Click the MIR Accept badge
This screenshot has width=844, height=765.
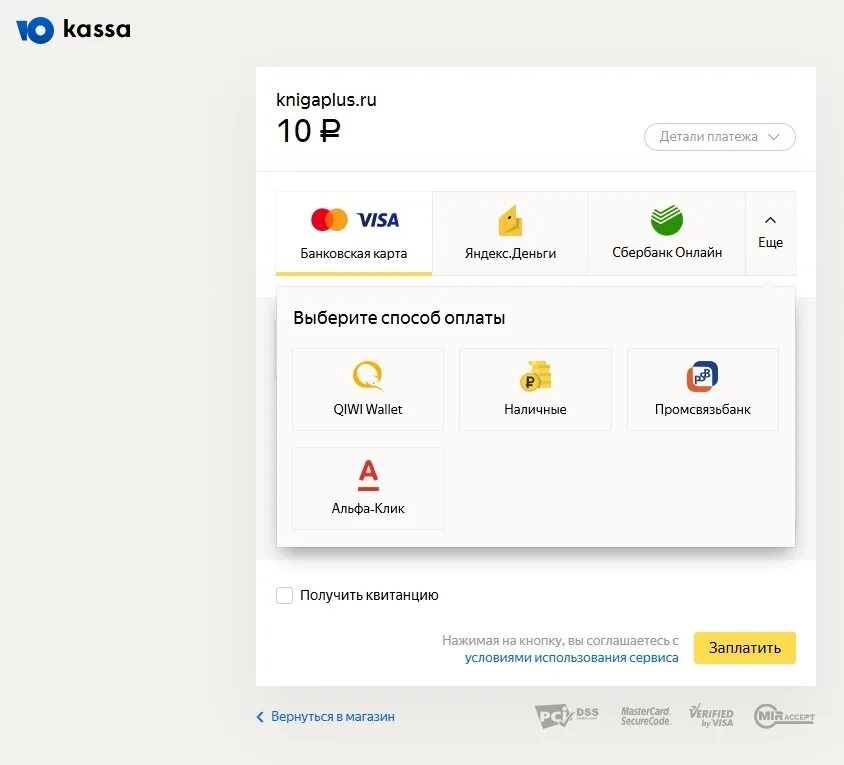click(x=784, y=717)
